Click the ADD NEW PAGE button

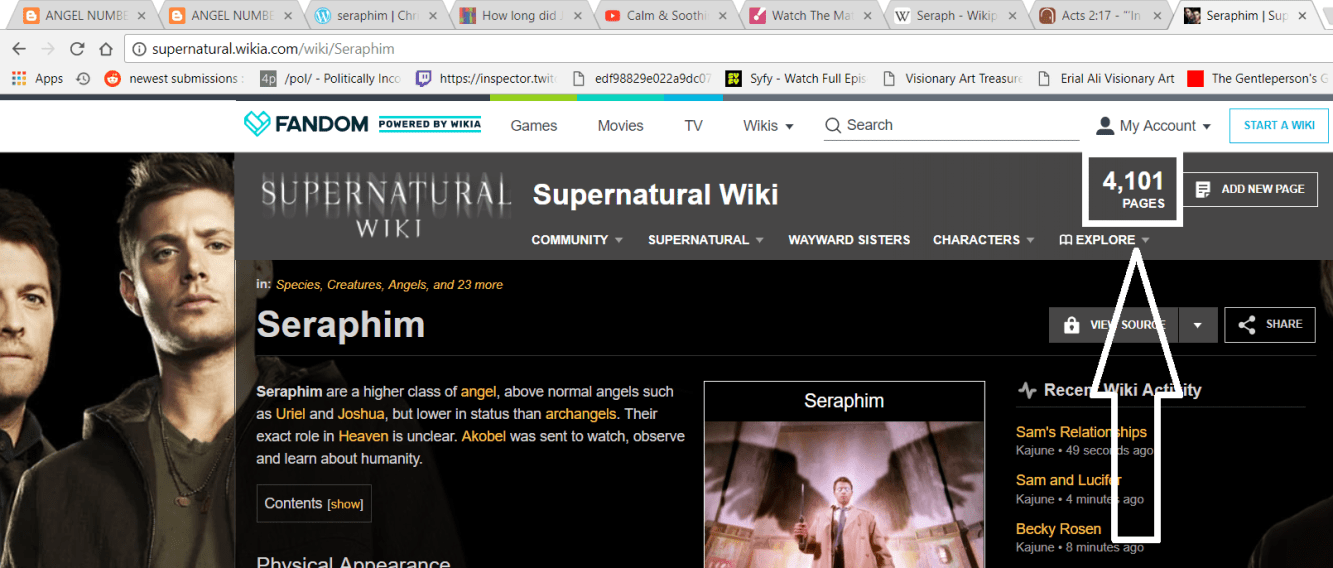coord(1250,189)
